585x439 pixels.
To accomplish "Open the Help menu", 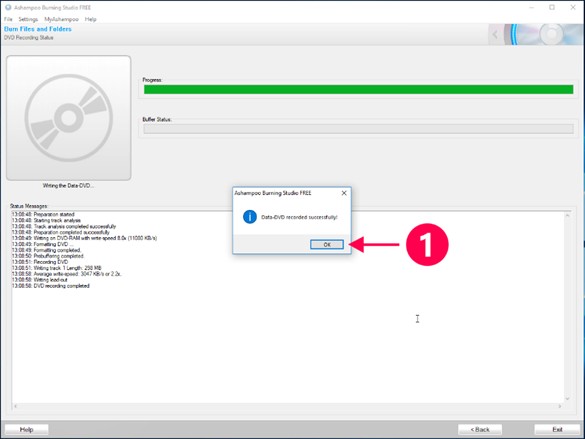I will pyautogui.click(x=90, y=19).
